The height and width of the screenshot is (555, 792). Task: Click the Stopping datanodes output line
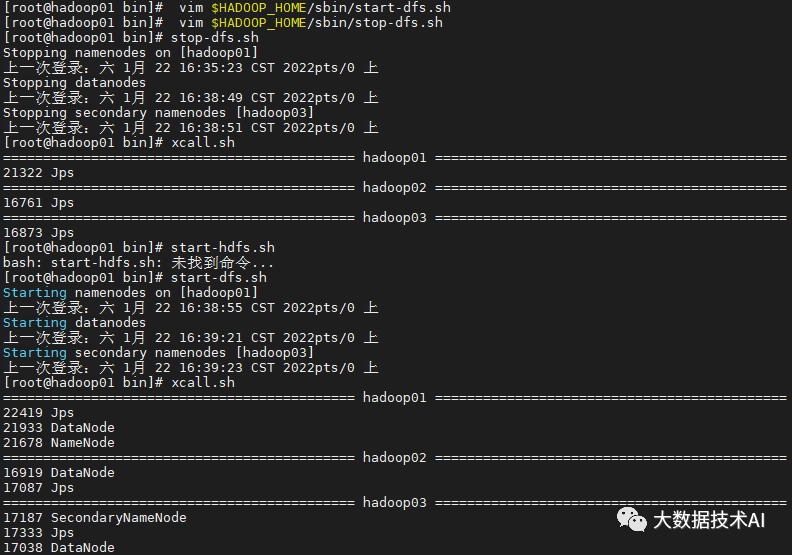[x=74, y=83]
